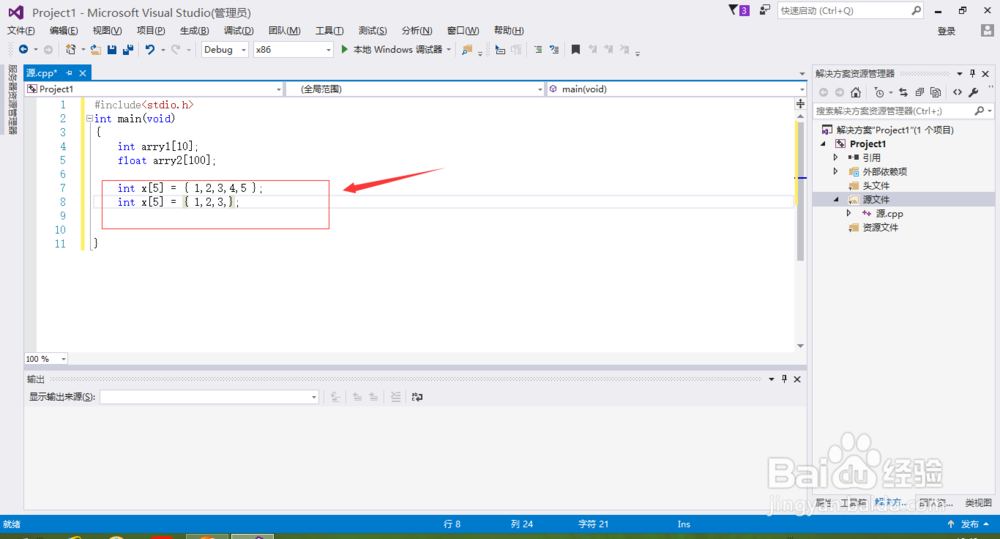Image resolution: width=1000 pixels, height=539 pixels.
Task: Click the Save All multiple-disks icon
Action: (128, 49)
